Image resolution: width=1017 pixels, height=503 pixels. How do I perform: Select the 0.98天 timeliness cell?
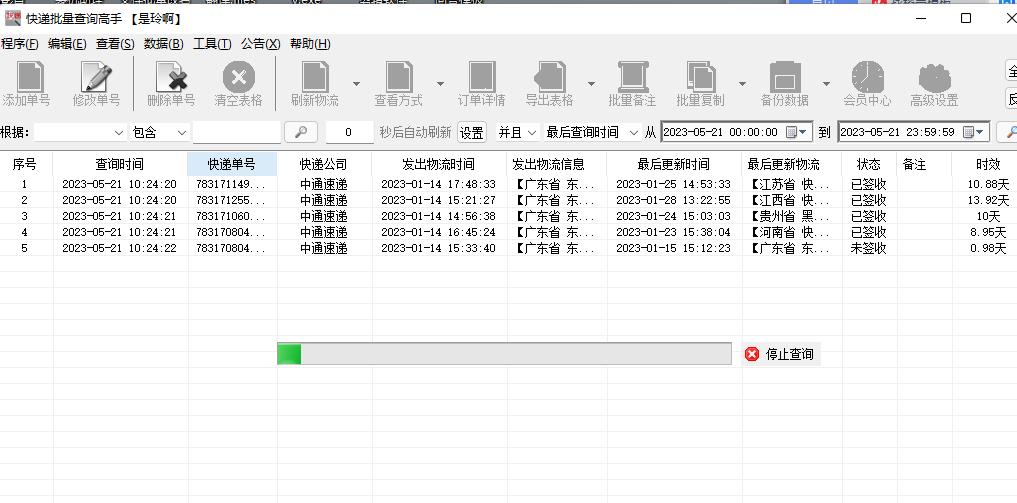pos(988,248)
